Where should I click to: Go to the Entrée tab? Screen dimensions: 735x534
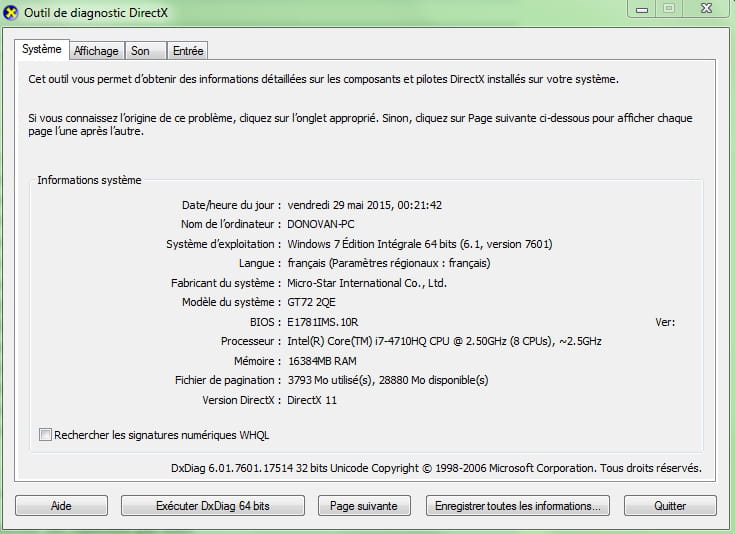188,51
